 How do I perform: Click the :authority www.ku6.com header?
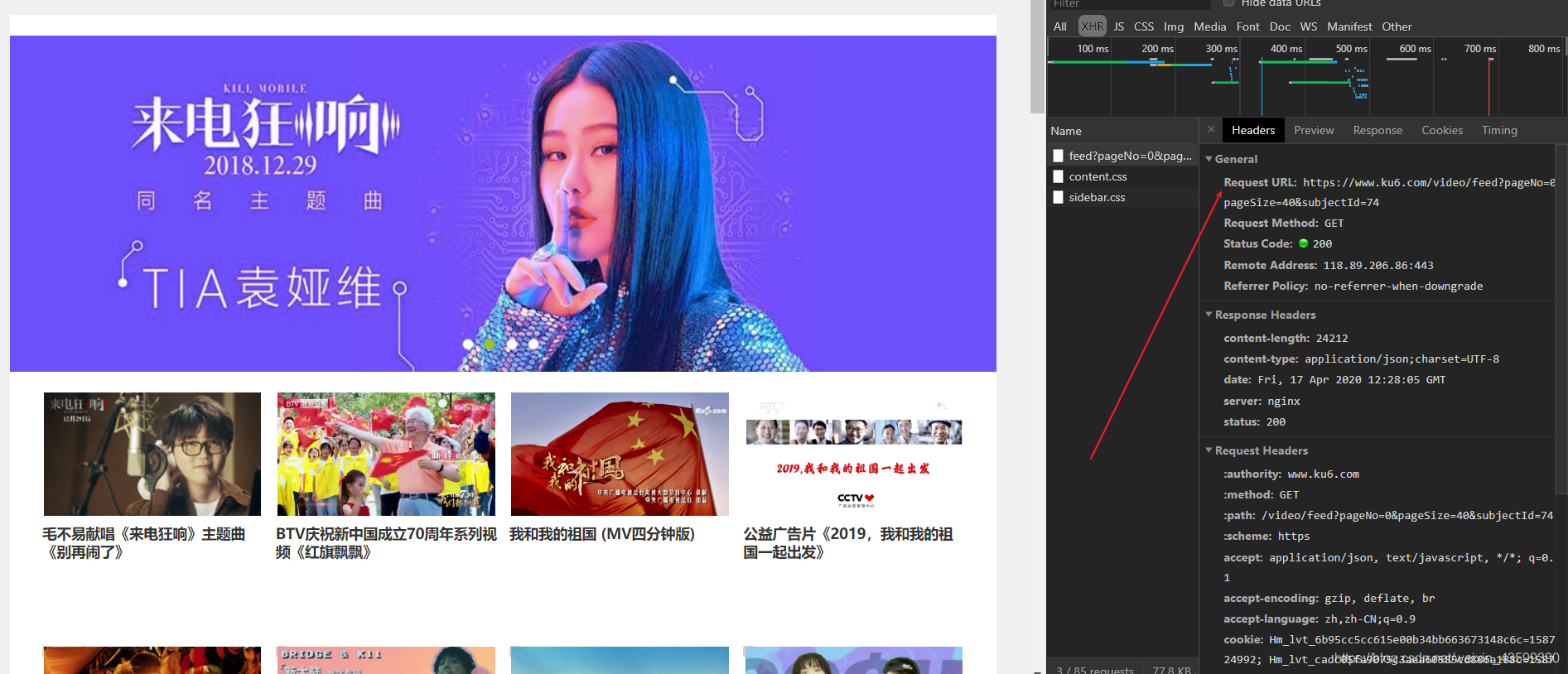click(x=1291, y=474)
